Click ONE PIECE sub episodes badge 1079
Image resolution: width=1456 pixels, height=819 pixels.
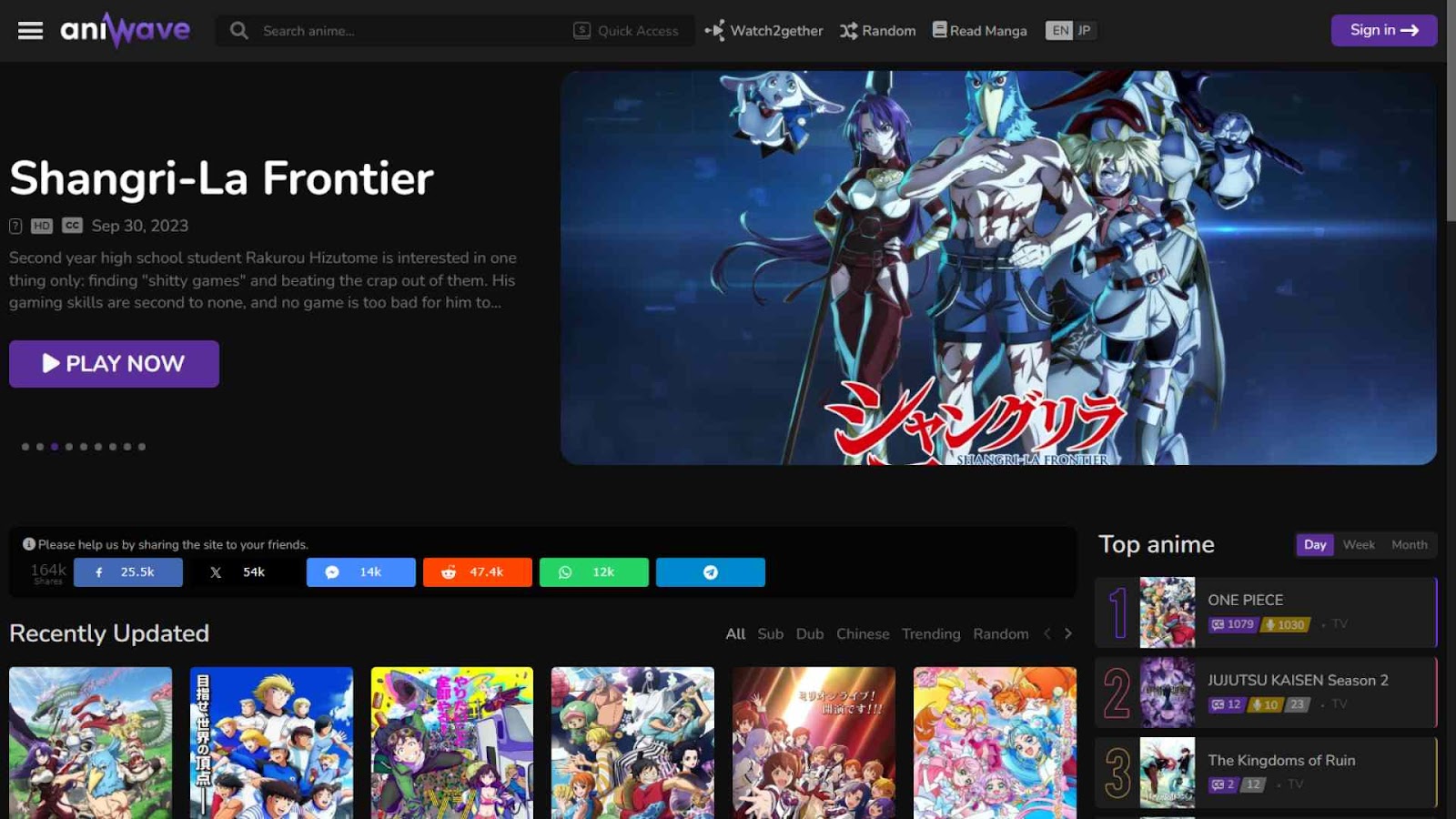click(1233, 624)
